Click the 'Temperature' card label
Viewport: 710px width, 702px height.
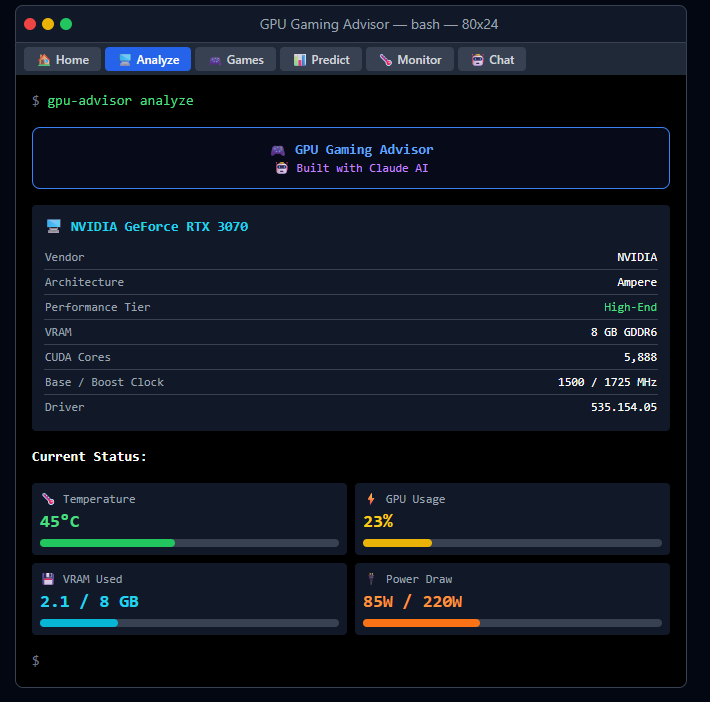99,499
